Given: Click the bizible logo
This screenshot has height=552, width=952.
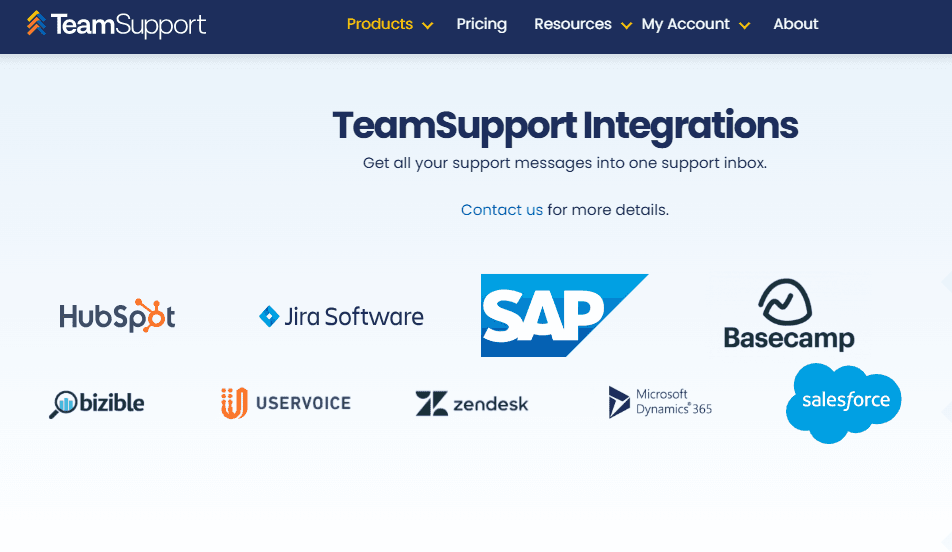Looking at the screenshot, I should [97, 404].
